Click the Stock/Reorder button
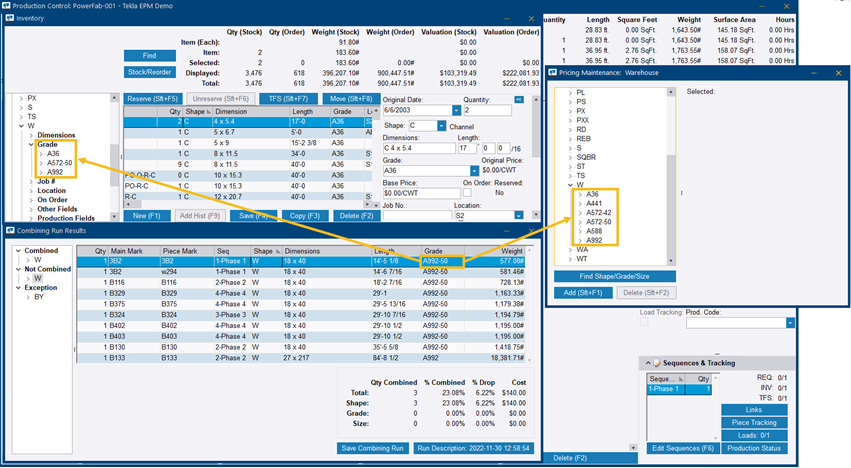851x468 pixels. pyautogui.click(x=149, y=72)
